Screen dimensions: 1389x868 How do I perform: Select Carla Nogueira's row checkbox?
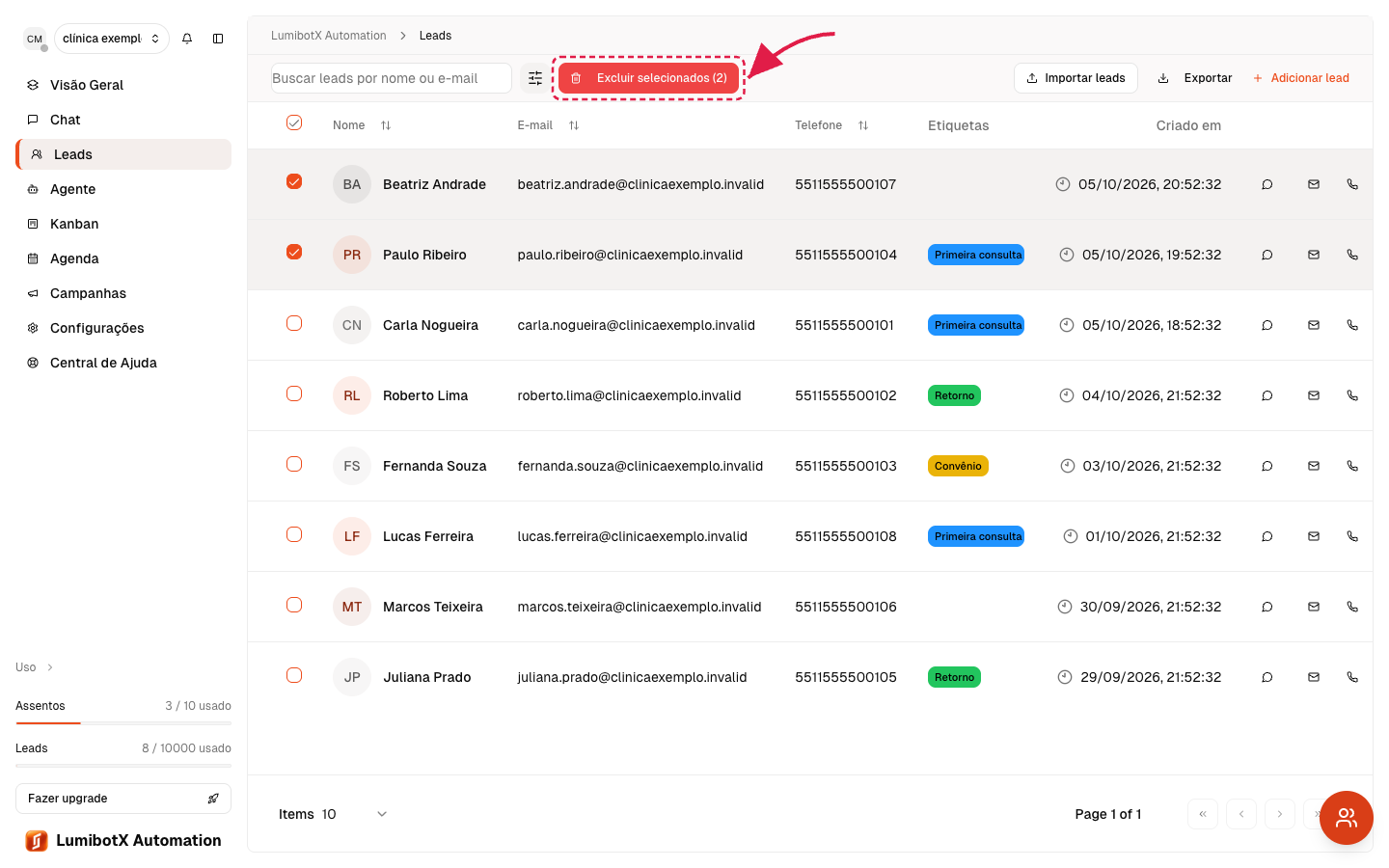pyautogui.click(x=294, y=323)
